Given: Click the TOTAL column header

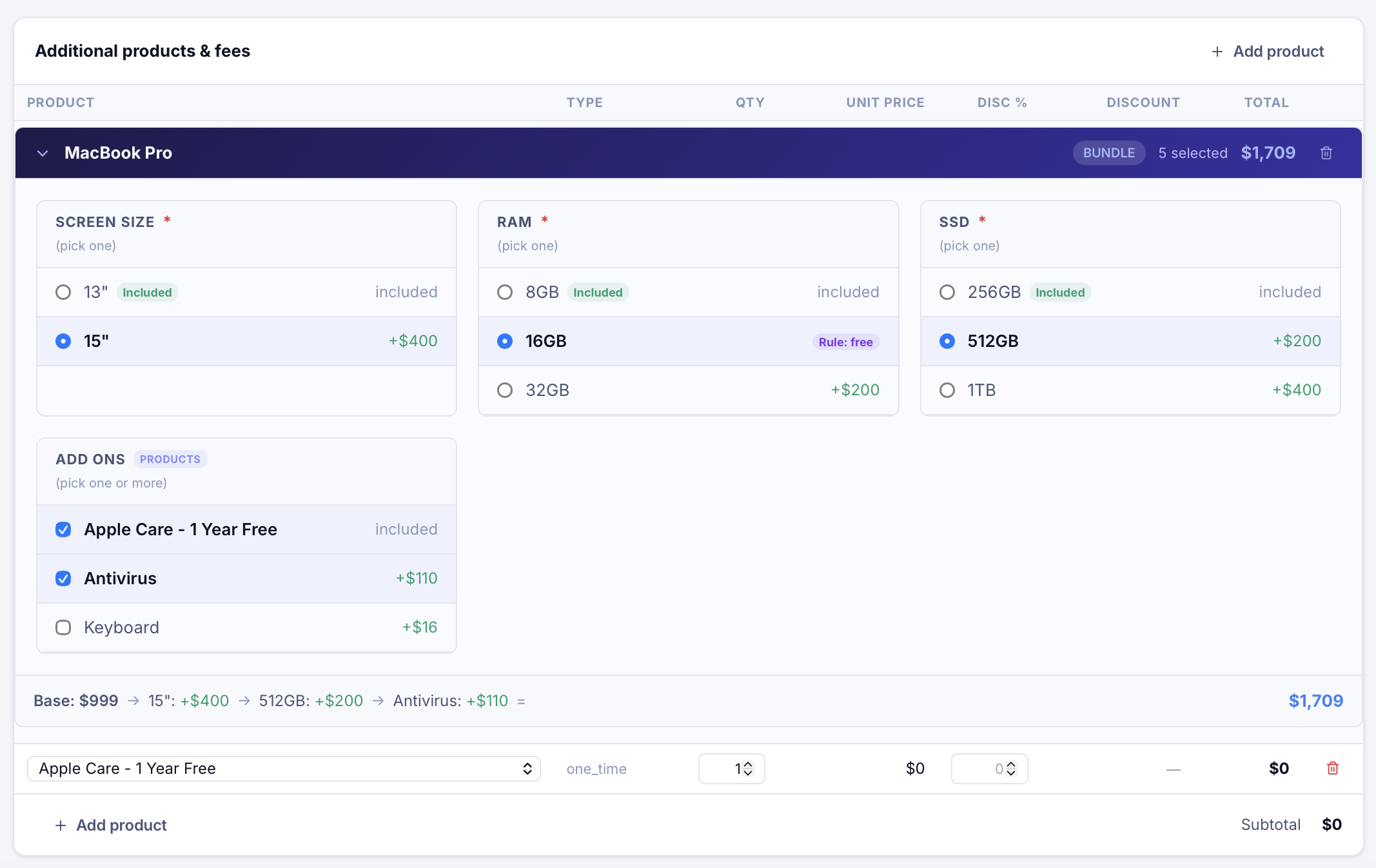Looking at the screenshot, I should coord(1266,103).
